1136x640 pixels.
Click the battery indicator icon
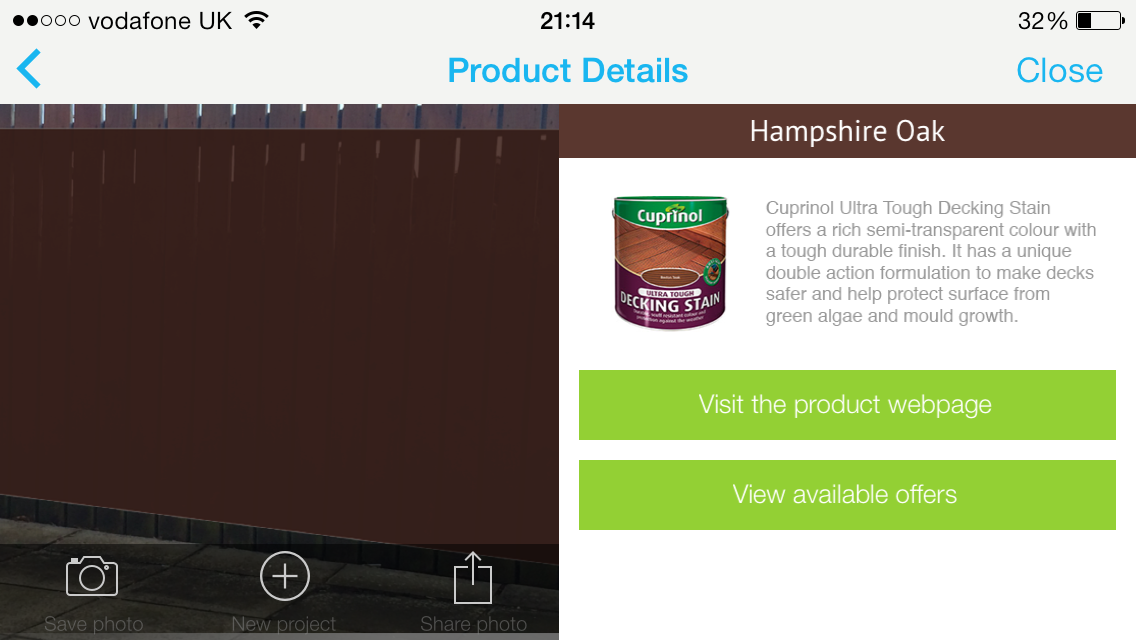(1100, 20)
